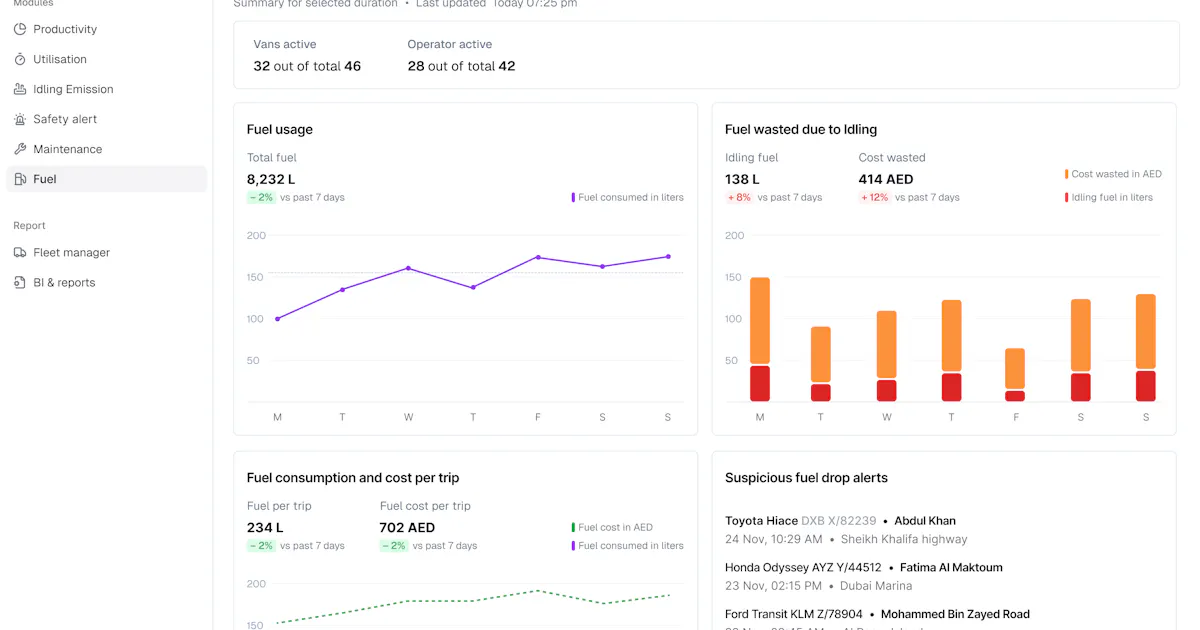Click the Fuel pump icon in sidebar
Image resolution: width=1200 pixels, height=630 pixels.
coord(20,179)
